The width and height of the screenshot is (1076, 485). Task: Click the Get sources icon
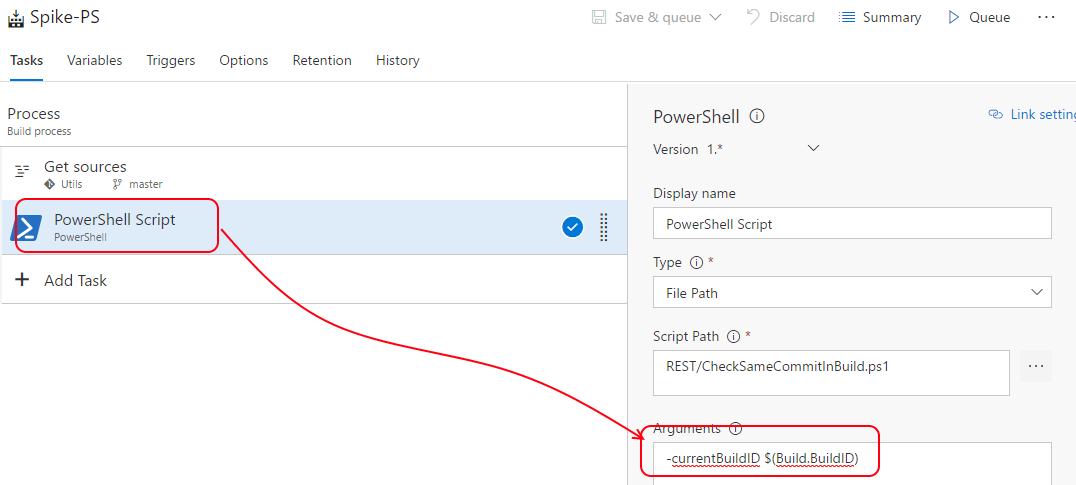[x=21, y=172]
